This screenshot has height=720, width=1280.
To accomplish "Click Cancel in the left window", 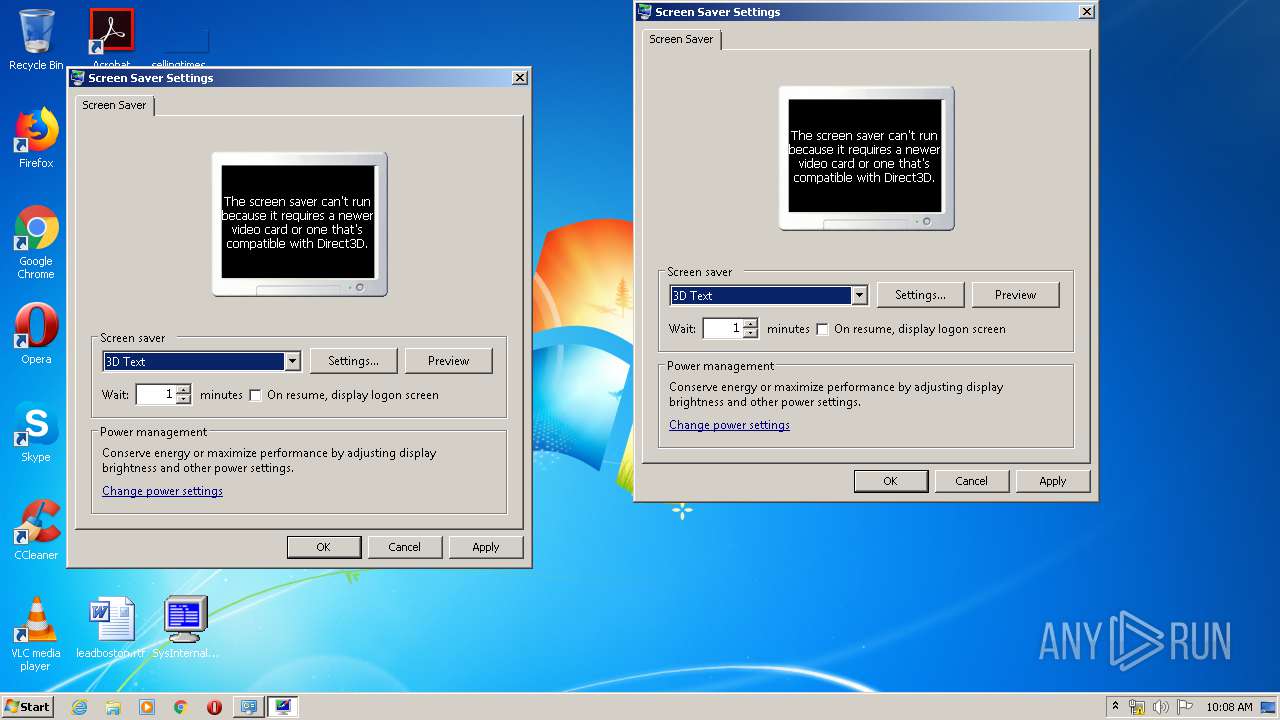I will pyautogui.click(x=404, y=547).
